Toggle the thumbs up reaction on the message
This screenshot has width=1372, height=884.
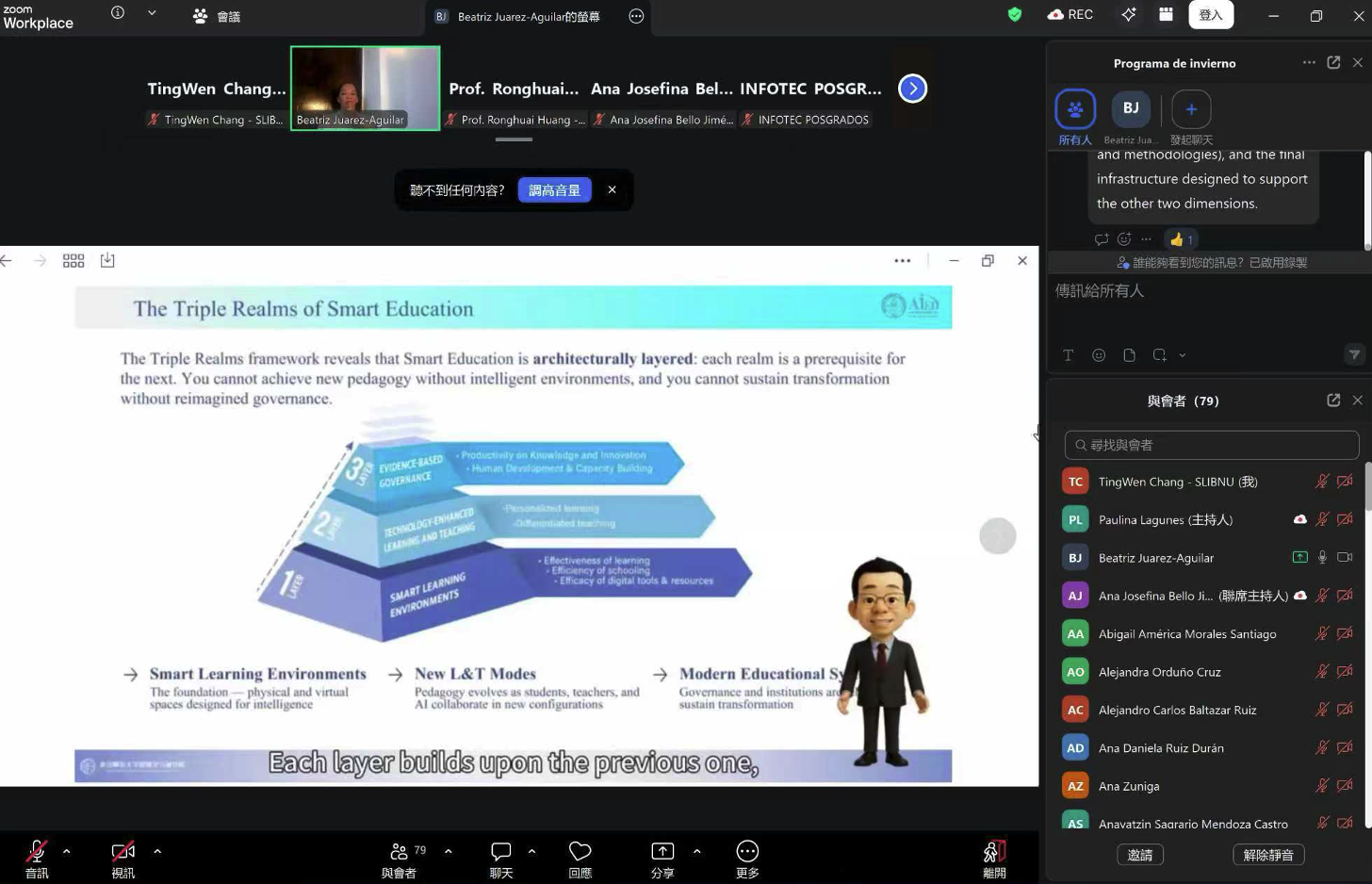click(x=1181, y=239)
